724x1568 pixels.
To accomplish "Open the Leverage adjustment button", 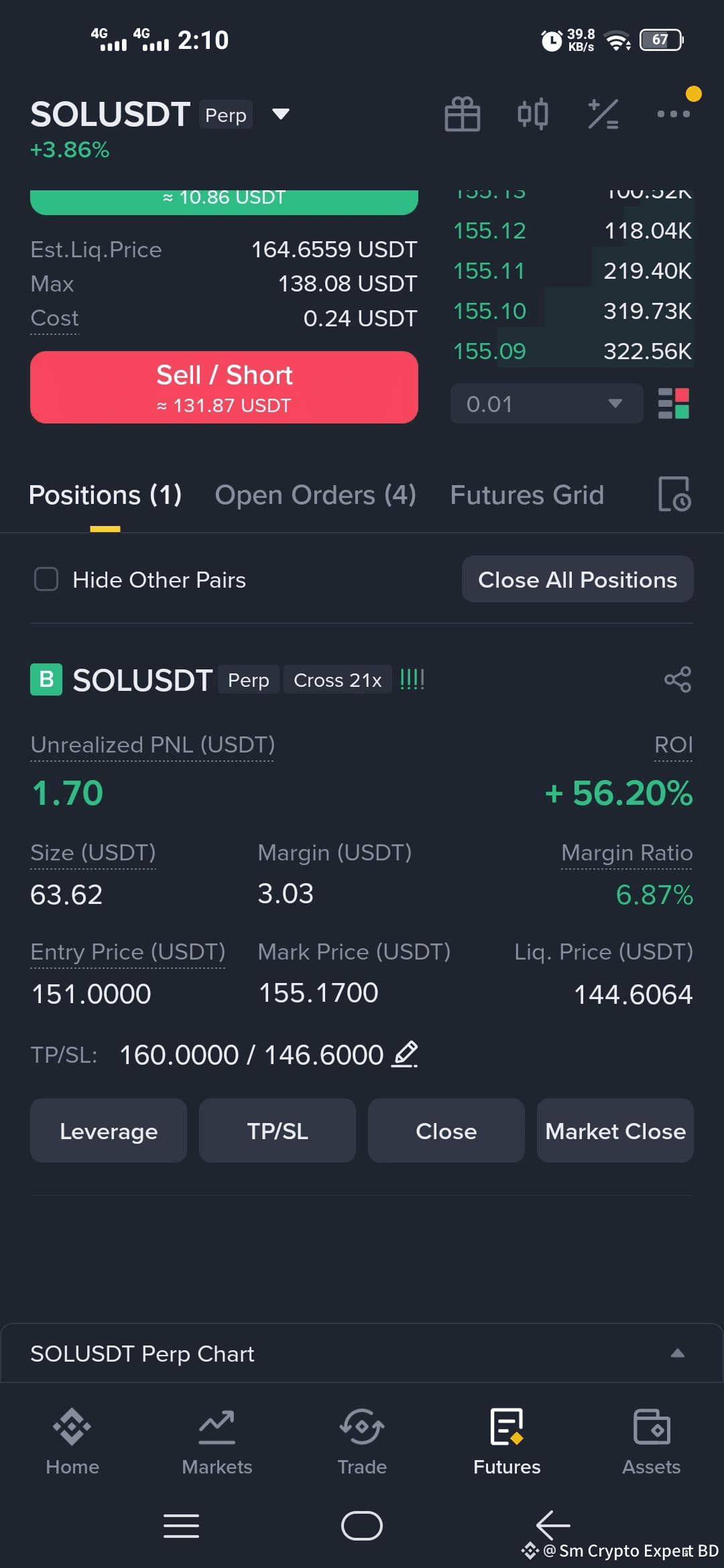I will pyautogui.click(x=109, y=1130).
